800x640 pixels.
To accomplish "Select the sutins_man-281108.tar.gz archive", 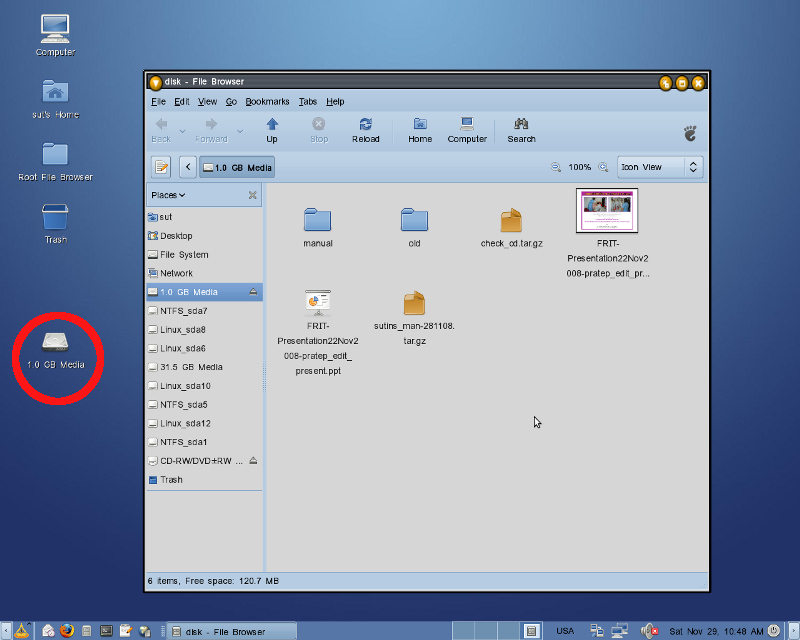I will pyautogui.click(x=414, y=303).
